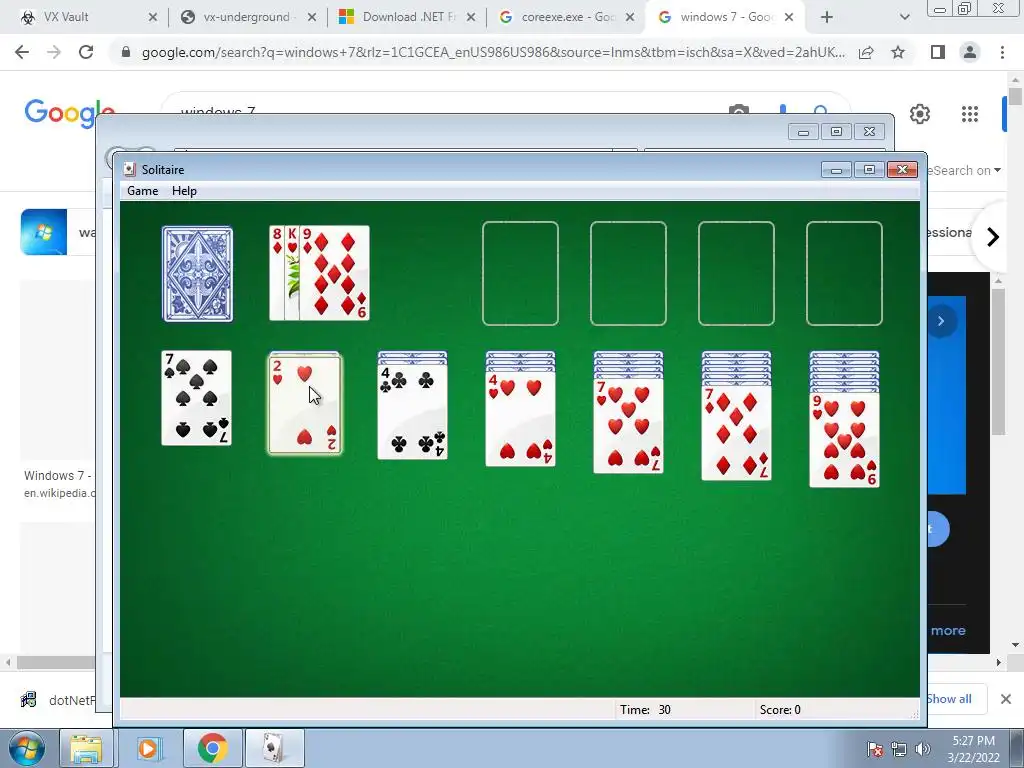This screenshot has height=768, width=1024.
Task: Reload the current page
Action: coord(86,52)
